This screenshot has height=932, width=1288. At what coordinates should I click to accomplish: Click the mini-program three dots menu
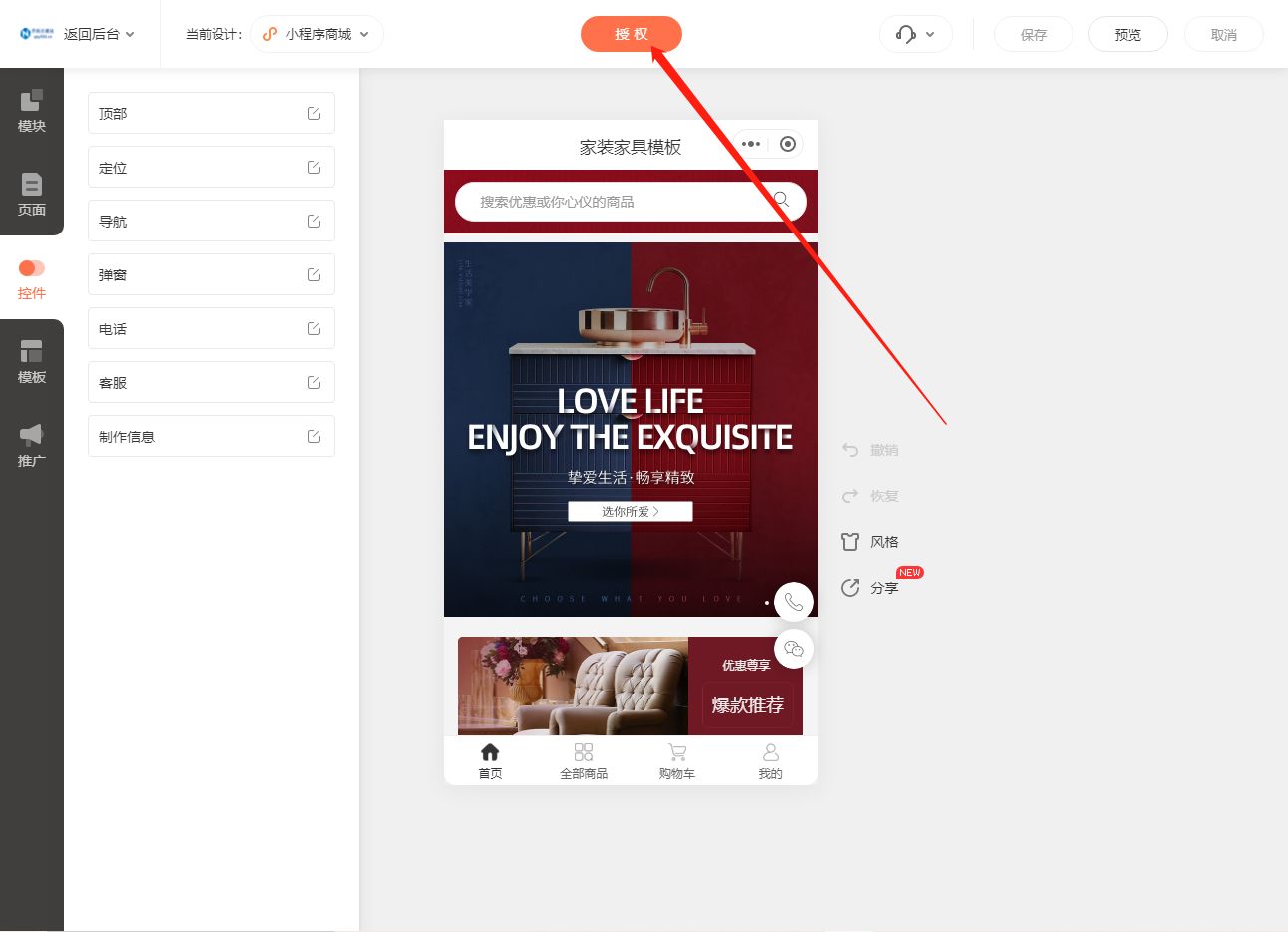click(751, 144)
